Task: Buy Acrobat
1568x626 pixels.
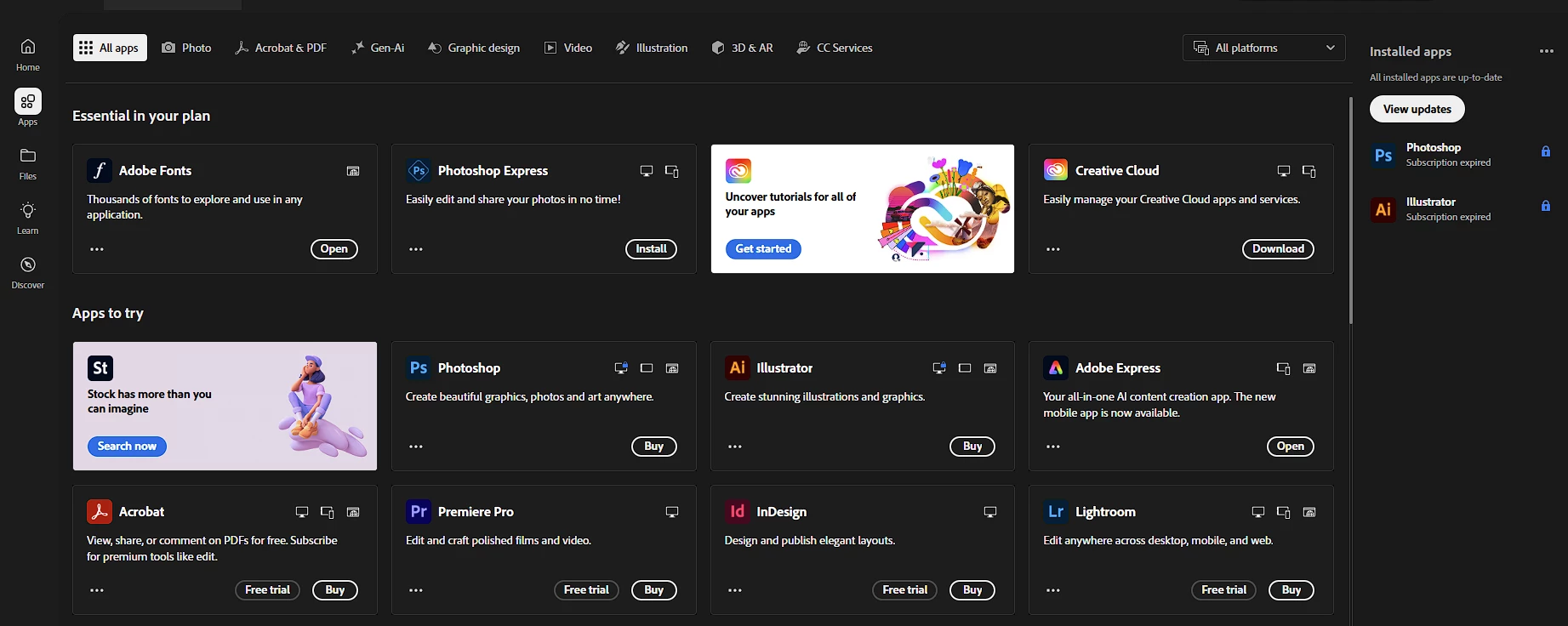Action: 335,590
